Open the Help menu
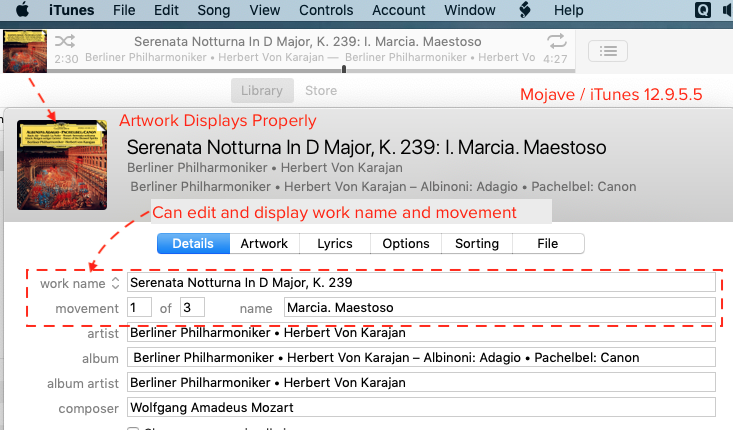 point(568,10)
